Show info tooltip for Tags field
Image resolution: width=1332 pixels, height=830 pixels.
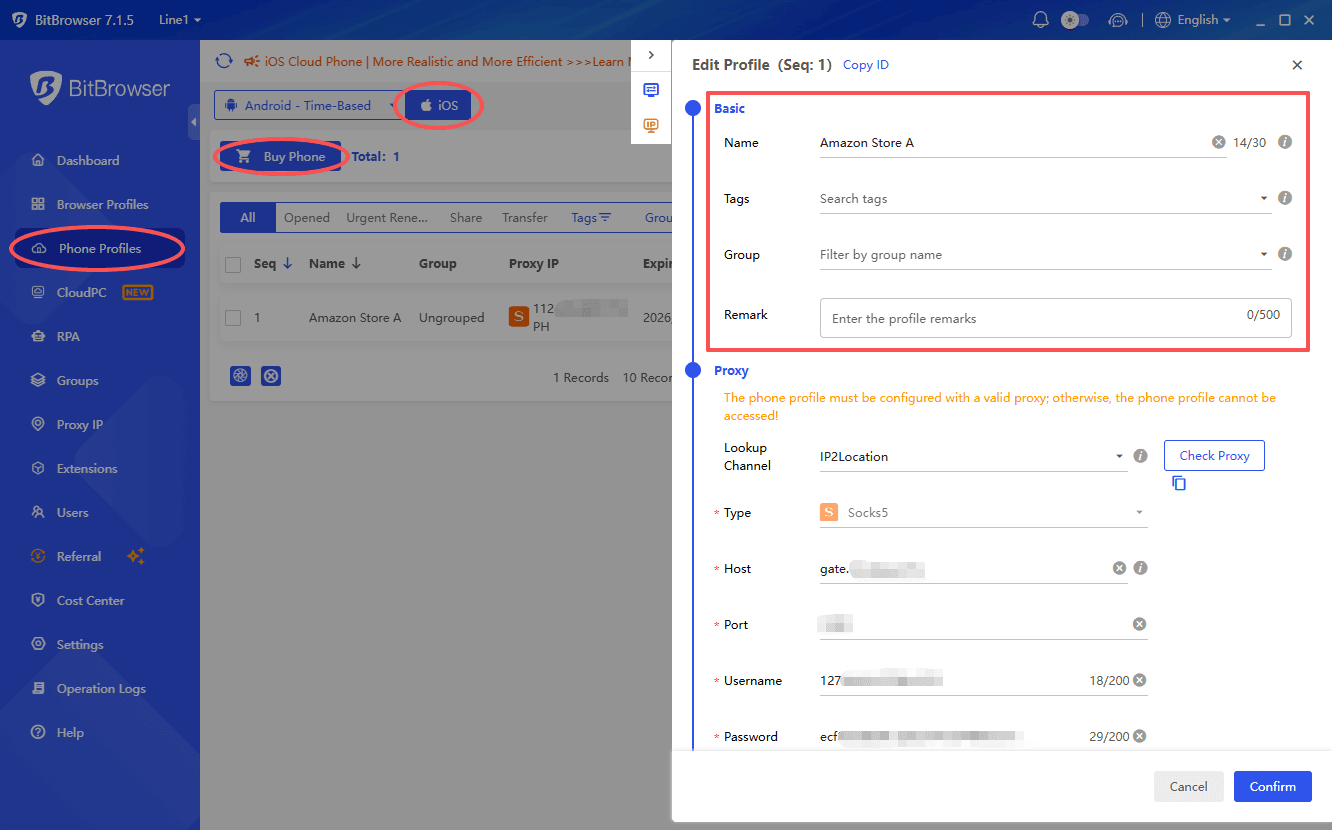[x=1286, y=198]
